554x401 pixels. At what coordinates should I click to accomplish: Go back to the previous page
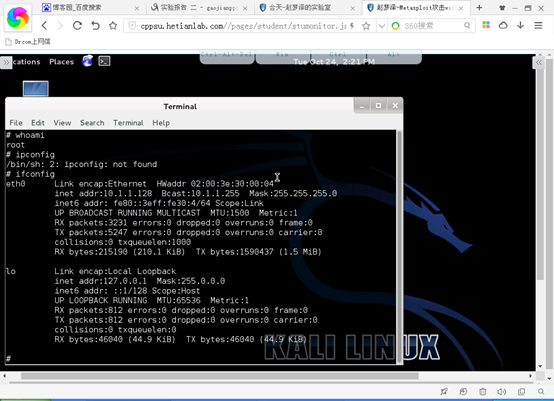pyautogui.click(x=44, y=25)
